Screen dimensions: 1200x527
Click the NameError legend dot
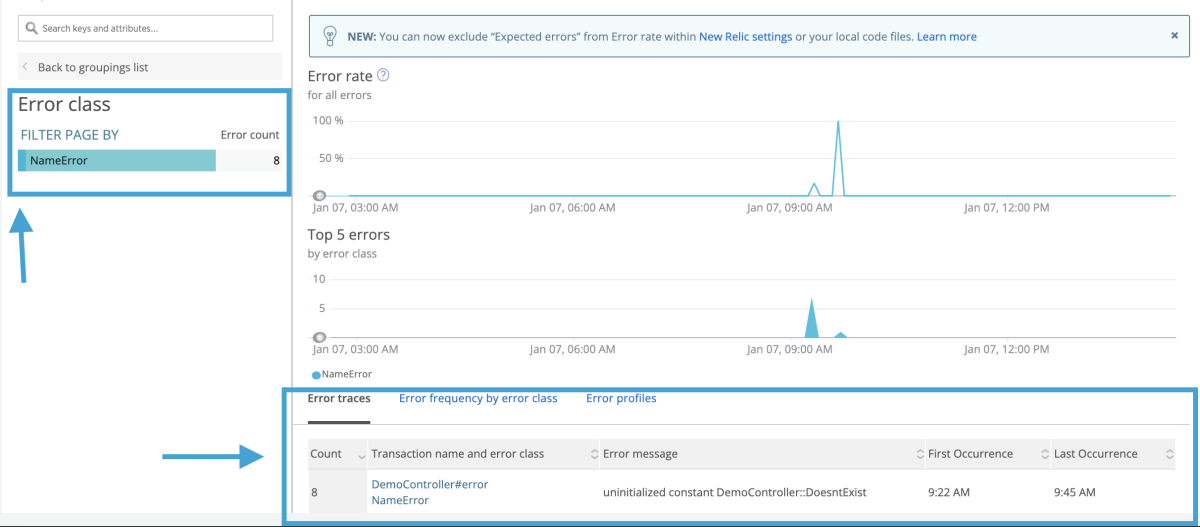[x=316, y=375]
